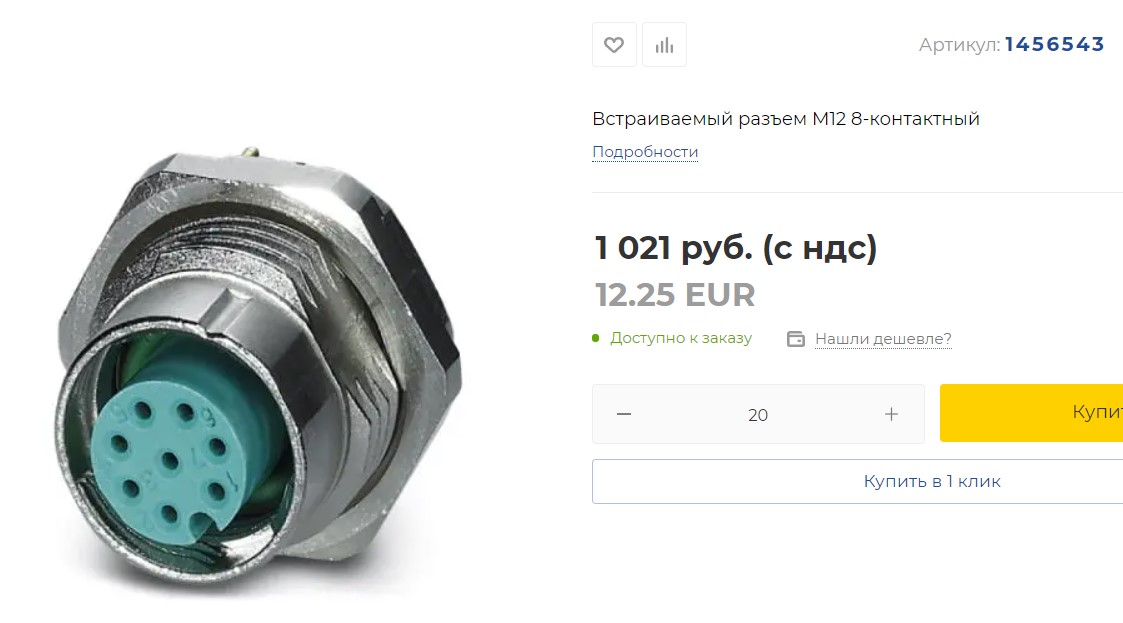Click the green availability dot
Image resolution: width=1123 pixels, height=623 pixels.
click(x=596, y=338)
